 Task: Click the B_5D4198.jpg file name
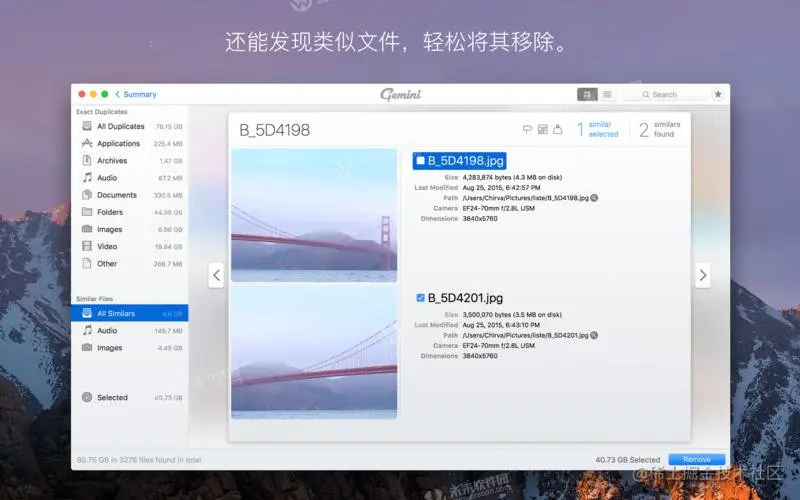(466, 161)
